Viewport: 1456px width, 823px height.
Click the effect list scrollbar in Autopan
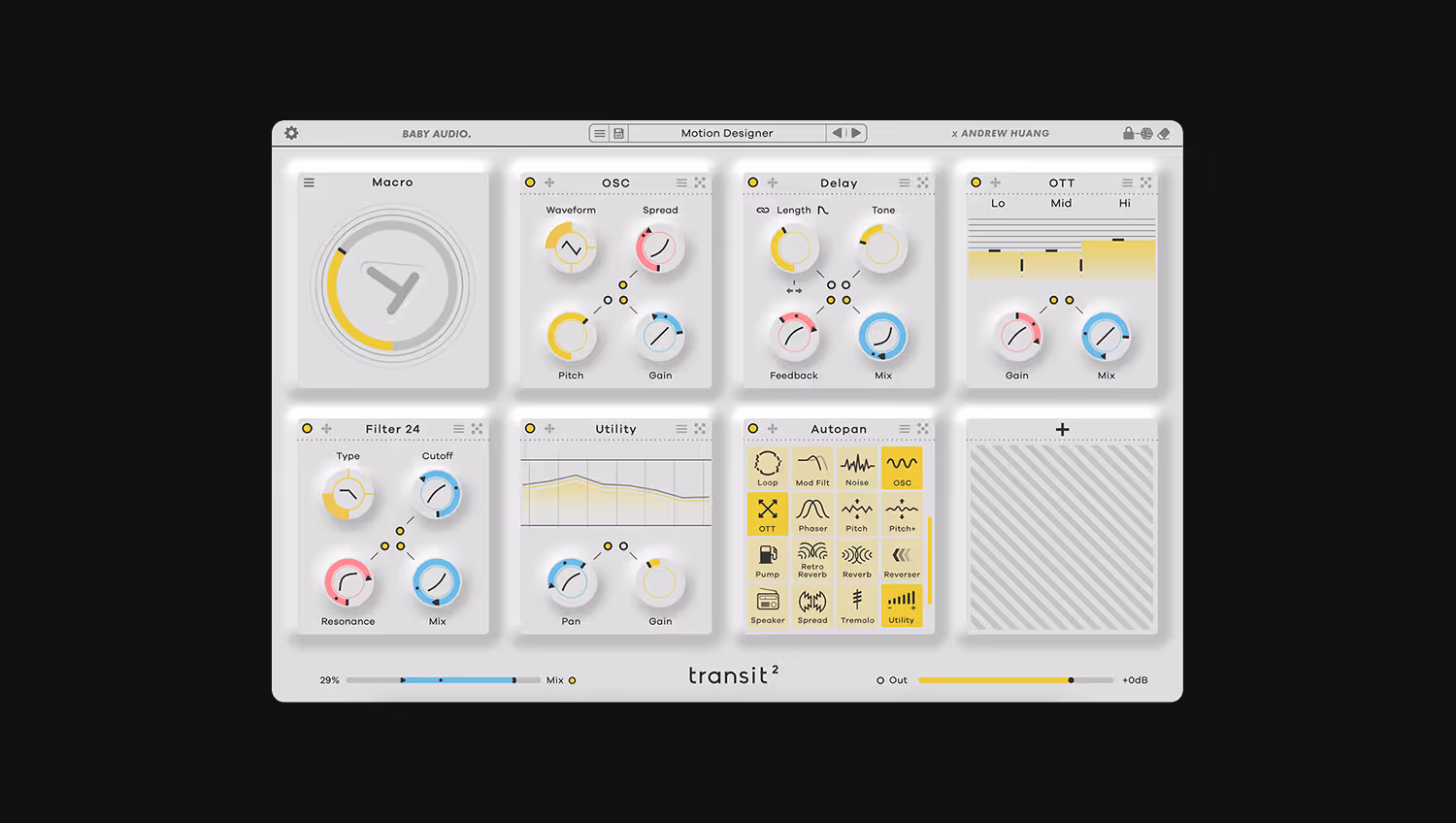(930, 560)
